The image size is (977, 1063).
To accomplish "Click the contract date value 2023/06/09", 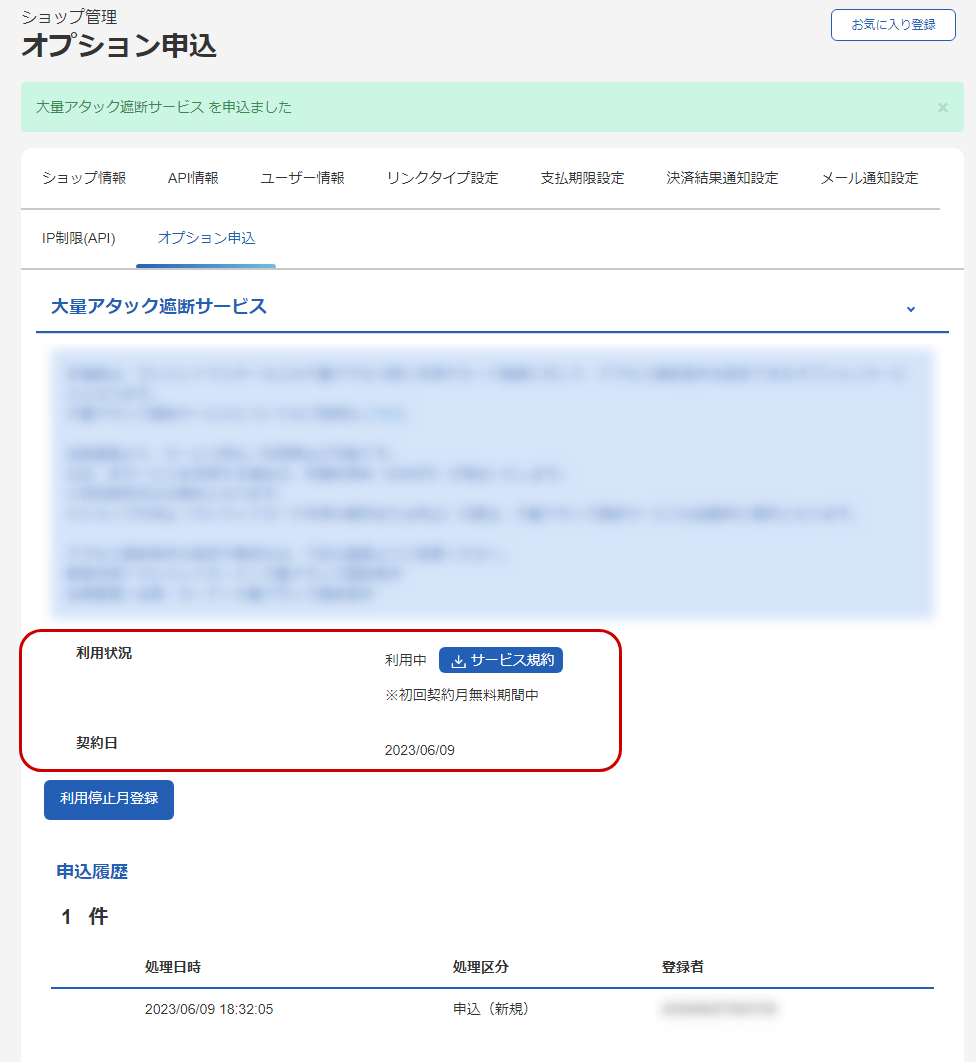I will (x=420, y=750).
